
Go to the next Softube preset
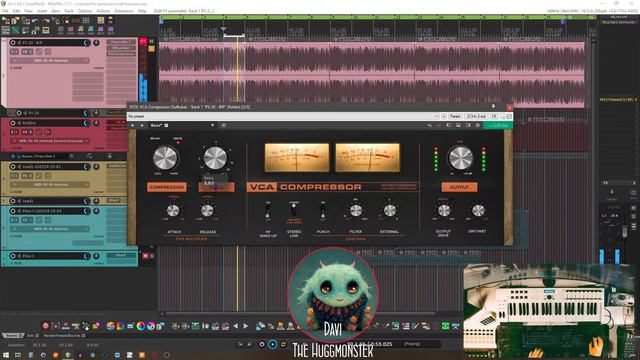(x=142, y=125)
